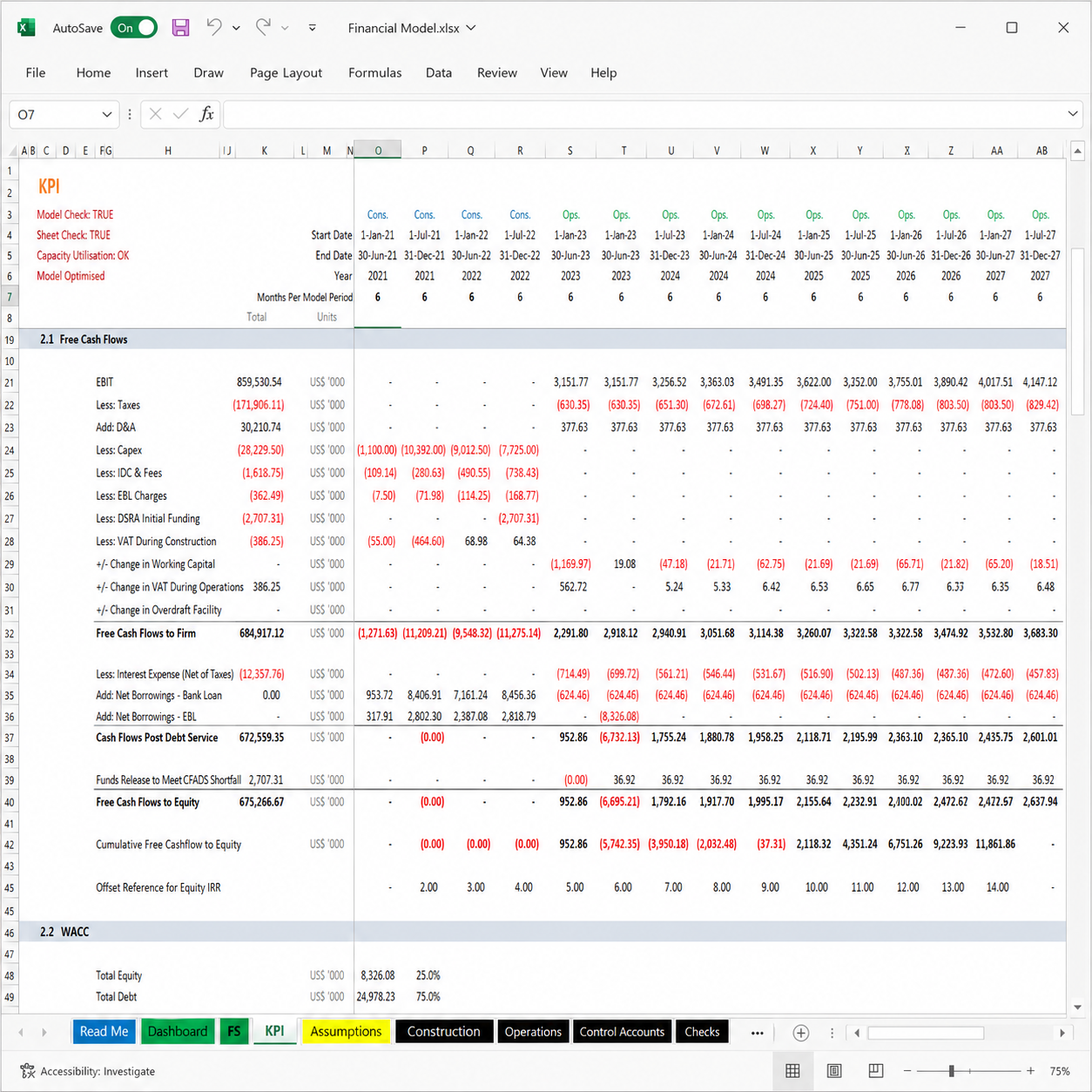Open the Redo history dropdown arrow
Image resolution: width=1092 pixels, height=1092 pixels.
(285, 28)
